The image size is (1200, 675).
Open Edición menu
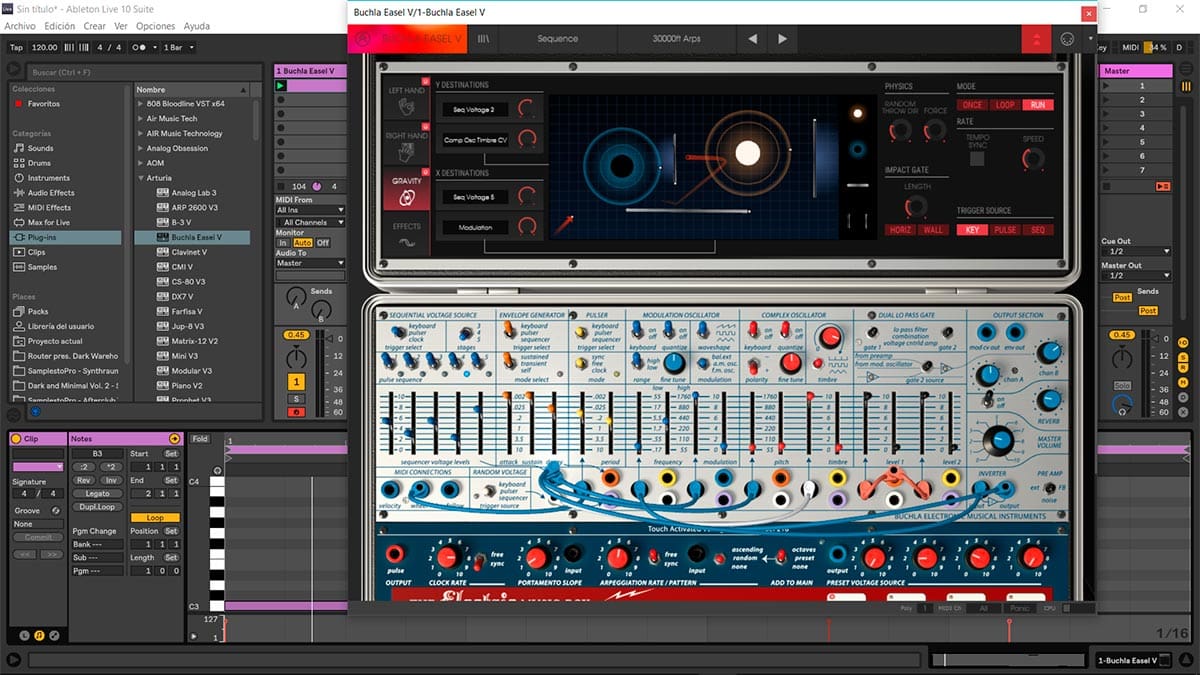pos(60,26)
